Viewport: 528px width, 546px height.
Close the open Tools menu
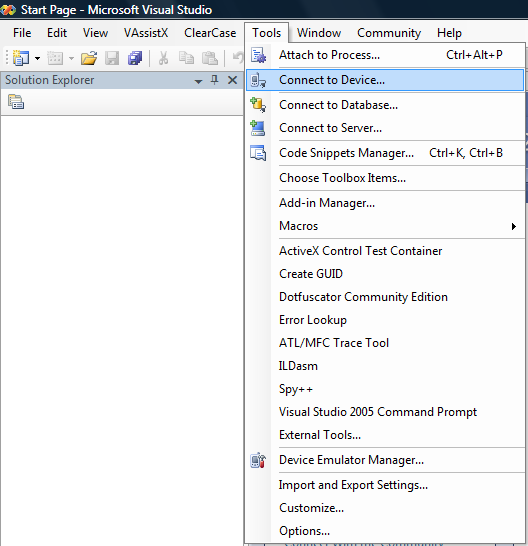point(266,33)
